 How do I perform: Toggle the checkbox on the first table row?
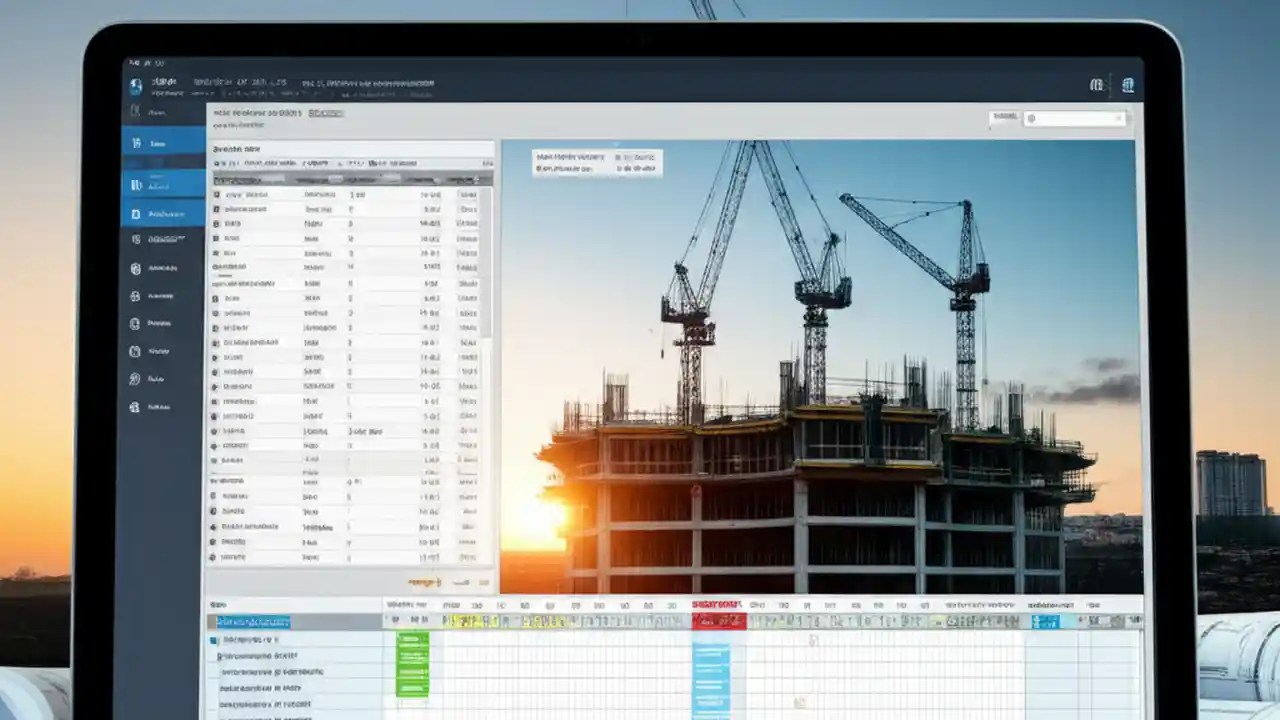coord(216,195)
